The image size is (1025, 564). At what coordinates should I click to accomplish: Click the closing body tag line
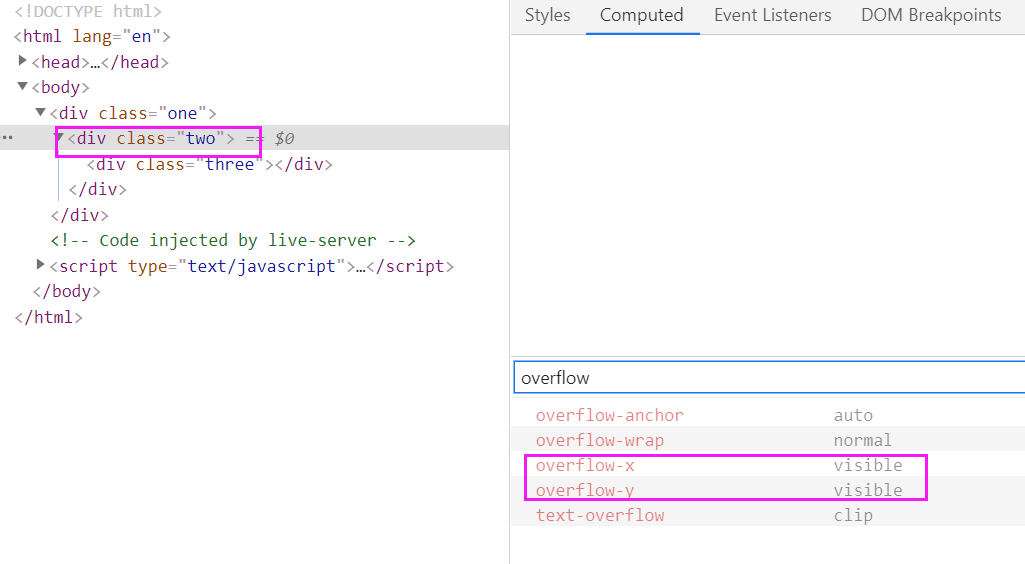pos(67,291)
